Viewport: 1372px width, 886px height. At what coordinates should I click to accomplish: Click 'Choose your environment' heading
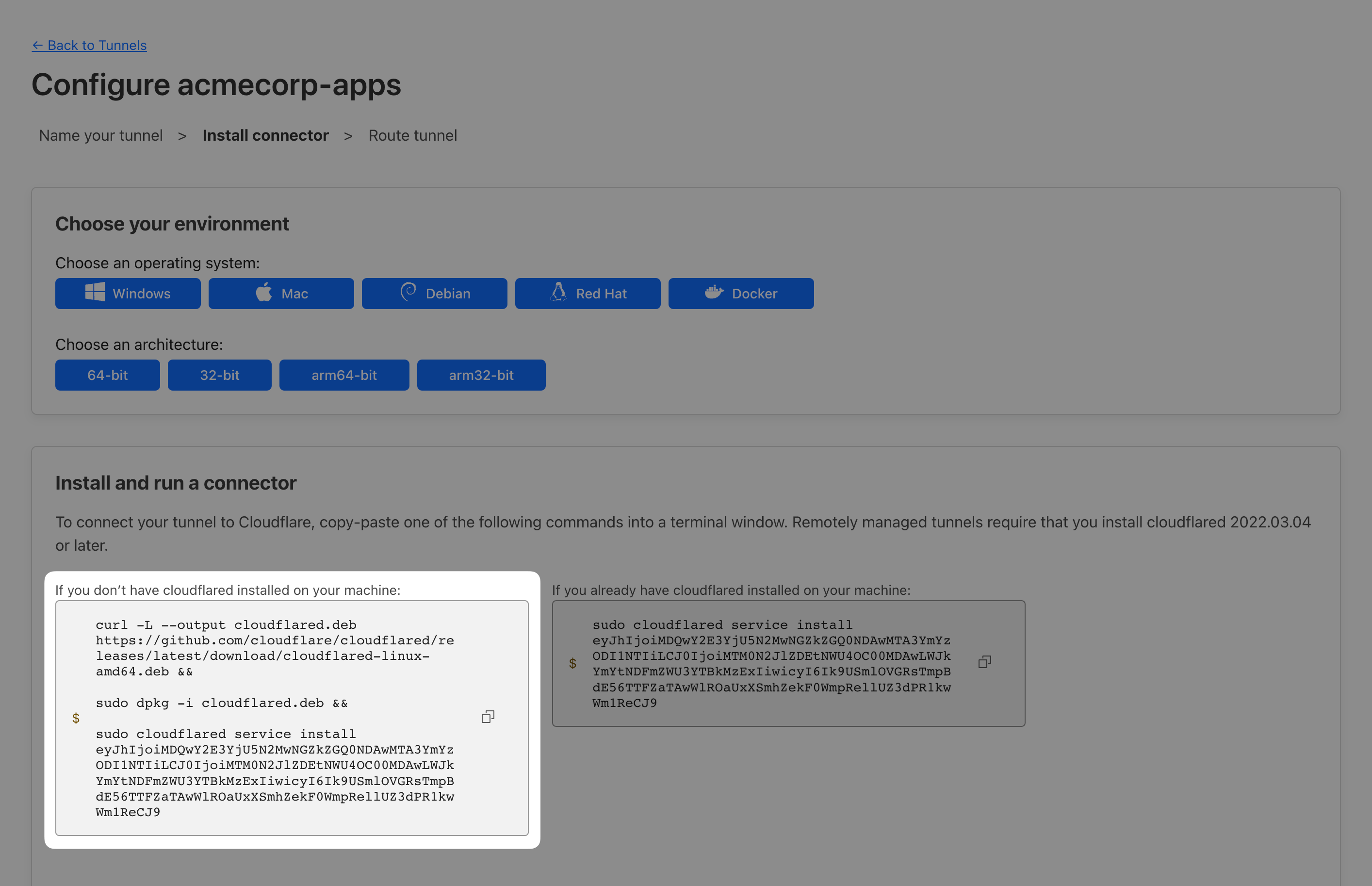(x=172, y=224)
